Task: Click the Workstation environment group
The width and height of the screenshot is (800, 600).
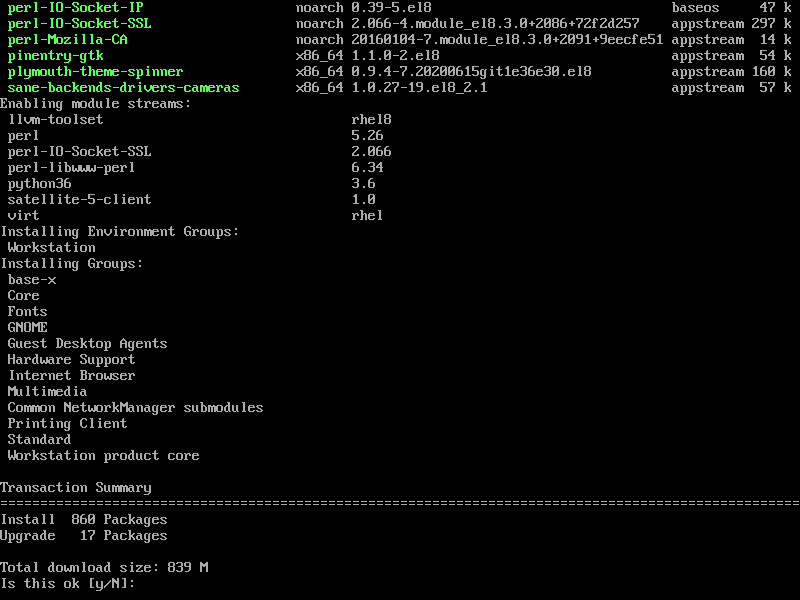Action: pos(52,247)
